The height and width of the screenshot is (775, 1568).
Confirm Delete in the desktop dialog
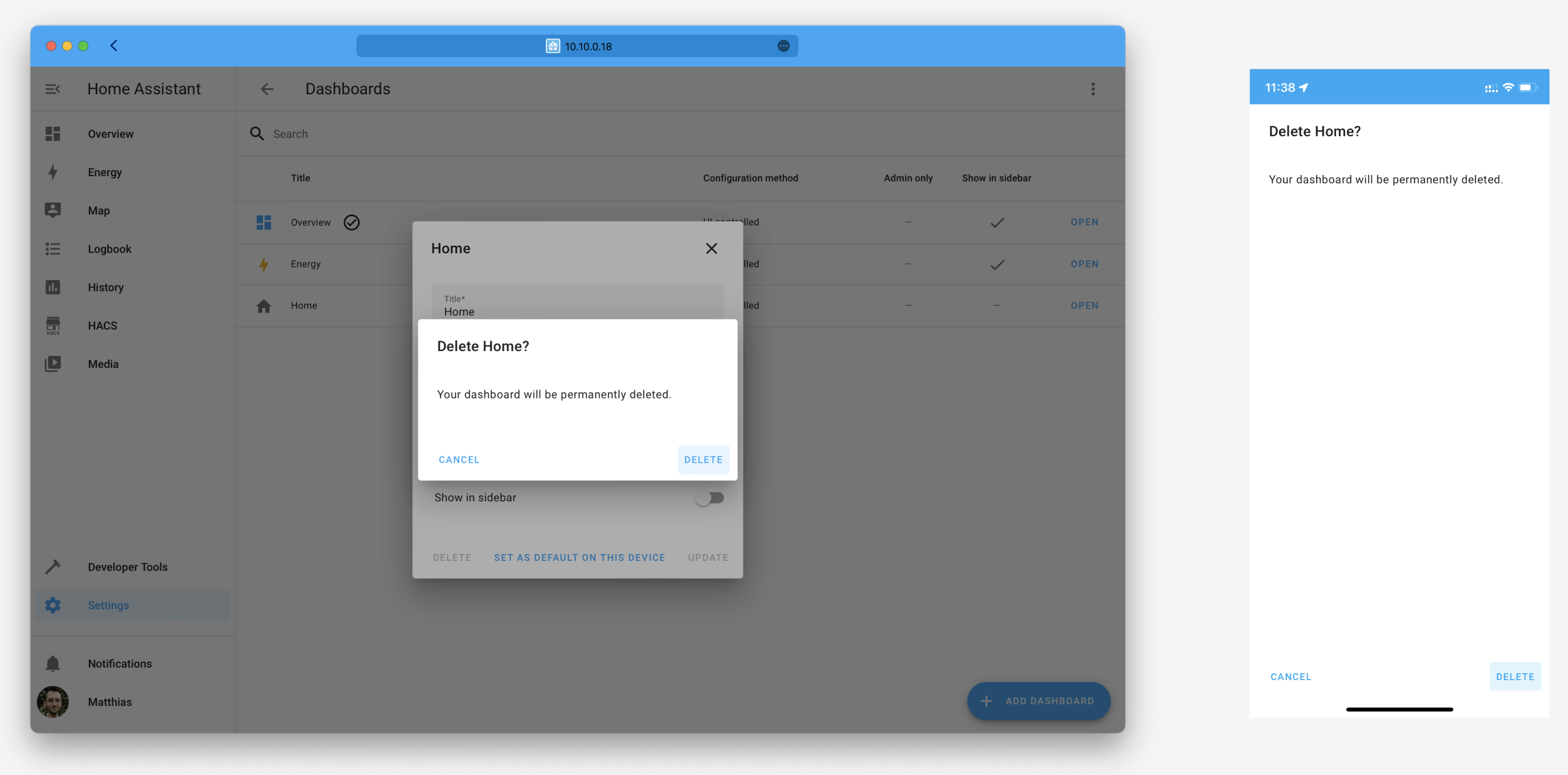[703, 459]
